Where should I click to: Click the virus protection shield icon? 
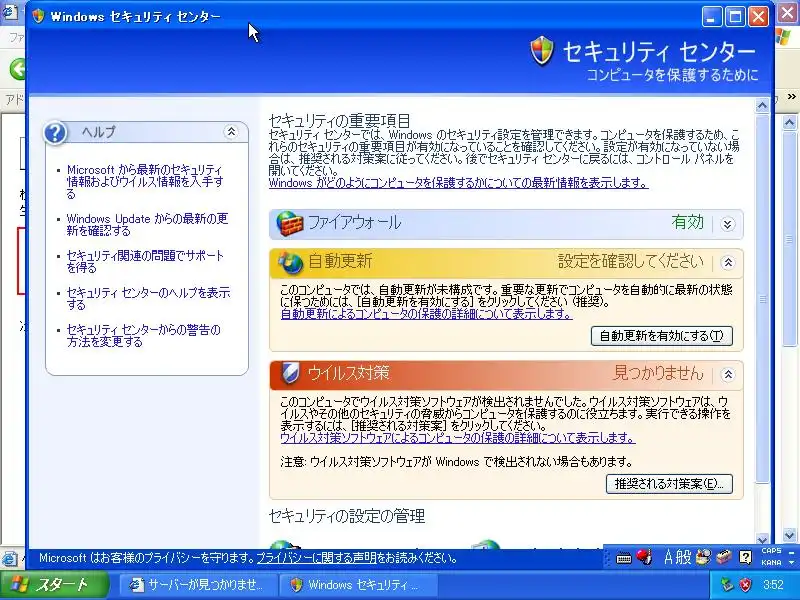(289, 374)
